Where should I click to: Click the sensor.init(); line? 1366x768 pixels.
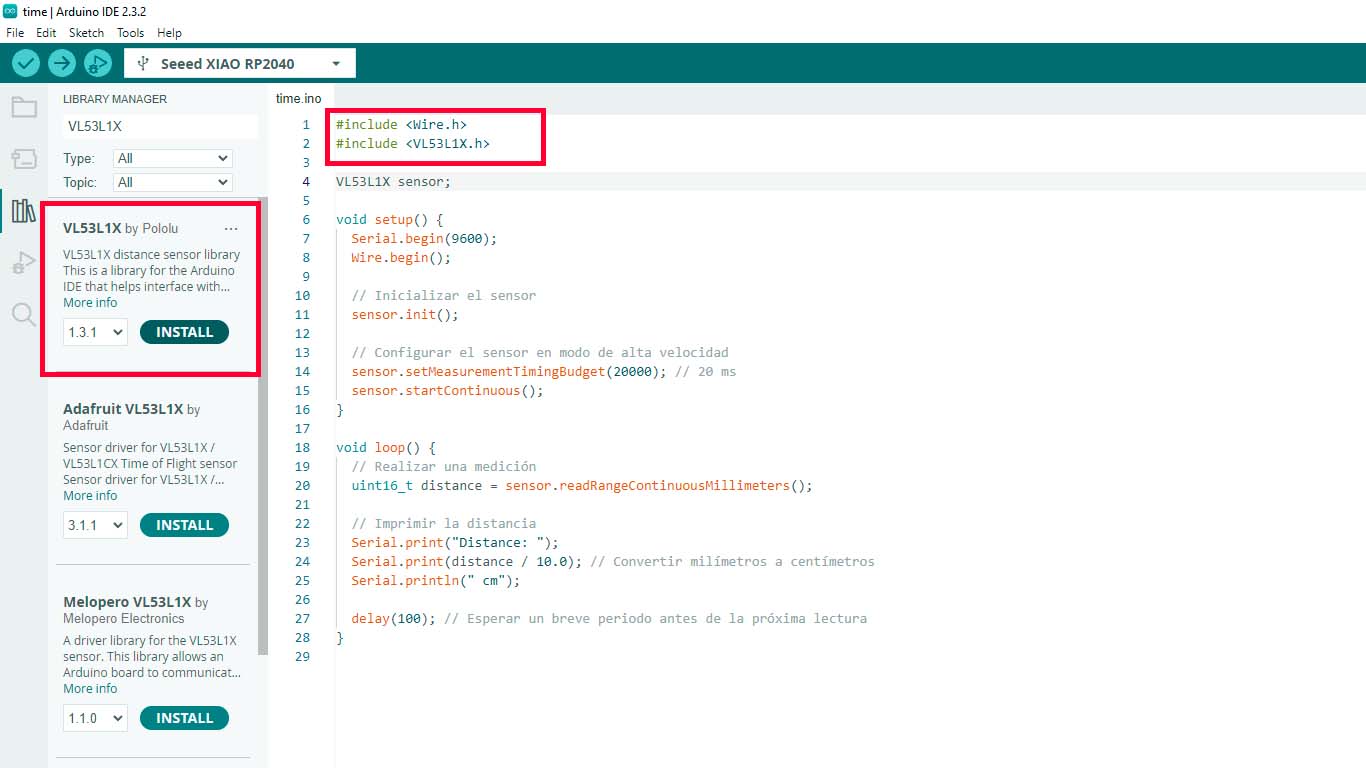pyautogui.click(x=405, y=315)
